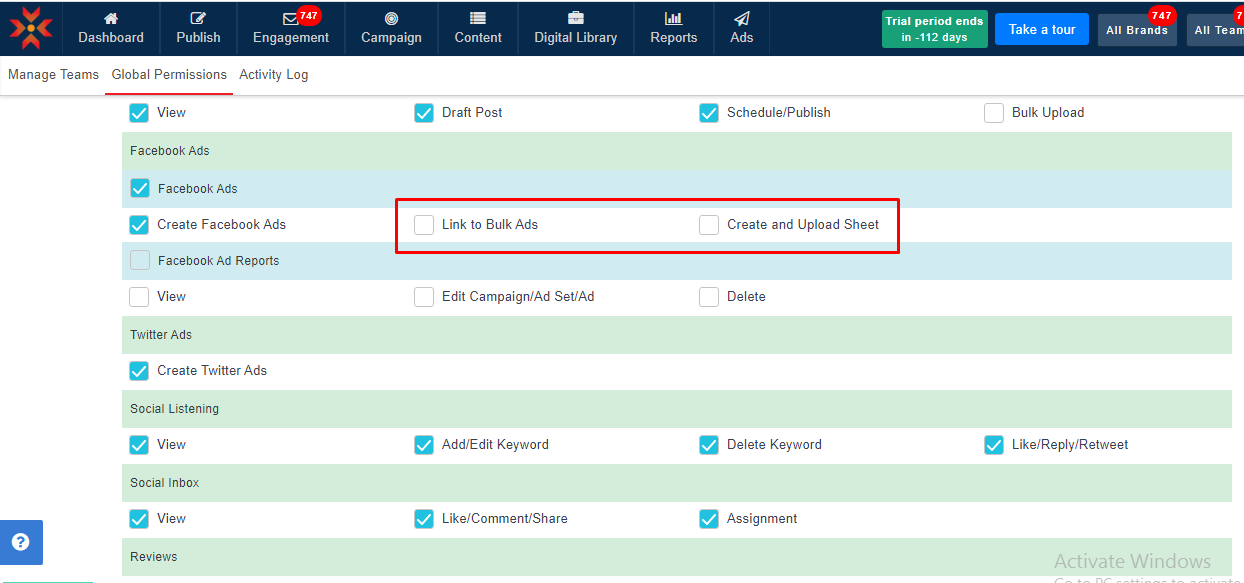Click the blue help question mark button

pyautogui.click(x=21, y=542)
